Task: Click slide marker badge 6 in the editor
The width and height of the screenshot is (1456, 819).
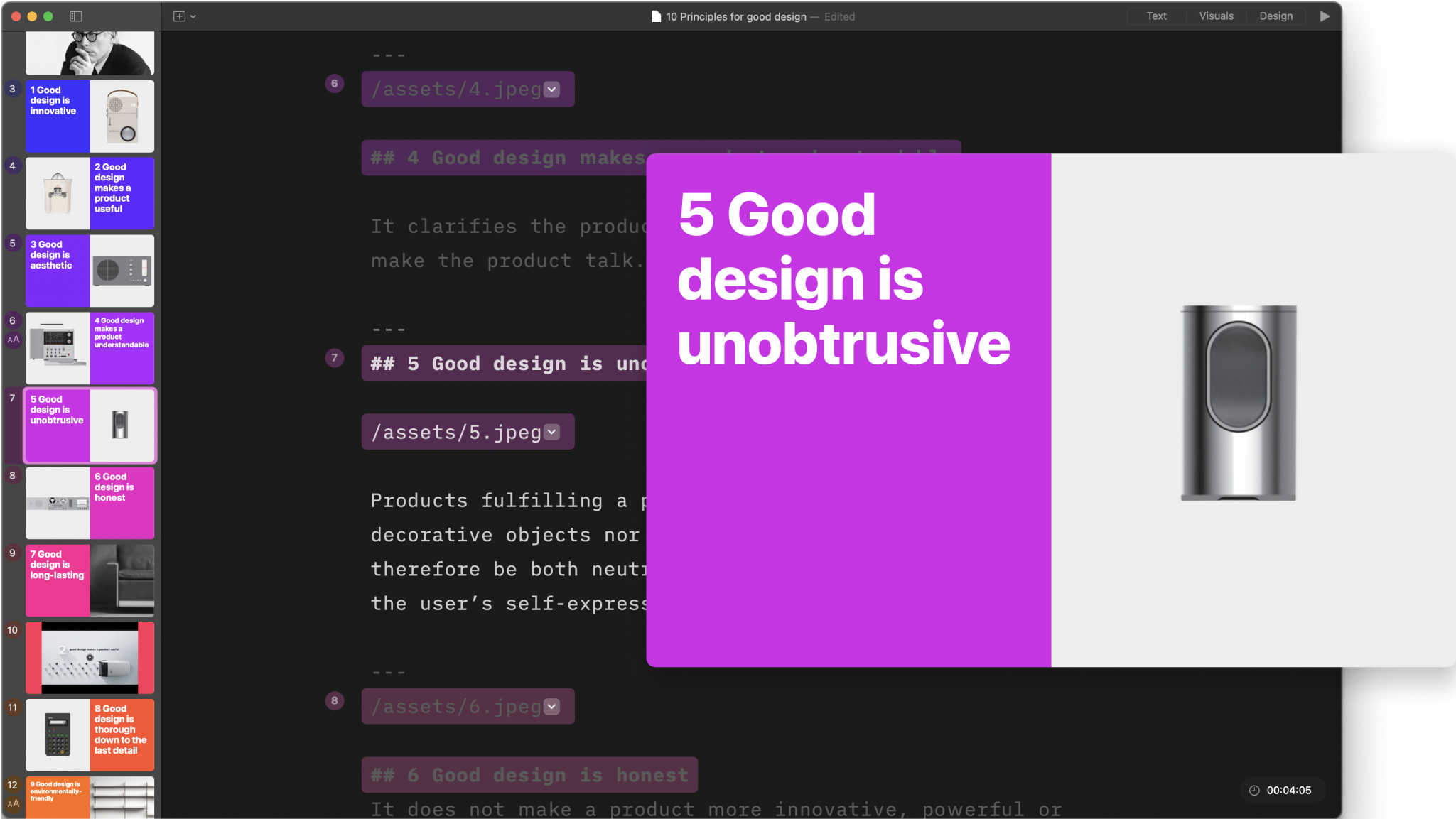Action: click(x=334, y=83)
